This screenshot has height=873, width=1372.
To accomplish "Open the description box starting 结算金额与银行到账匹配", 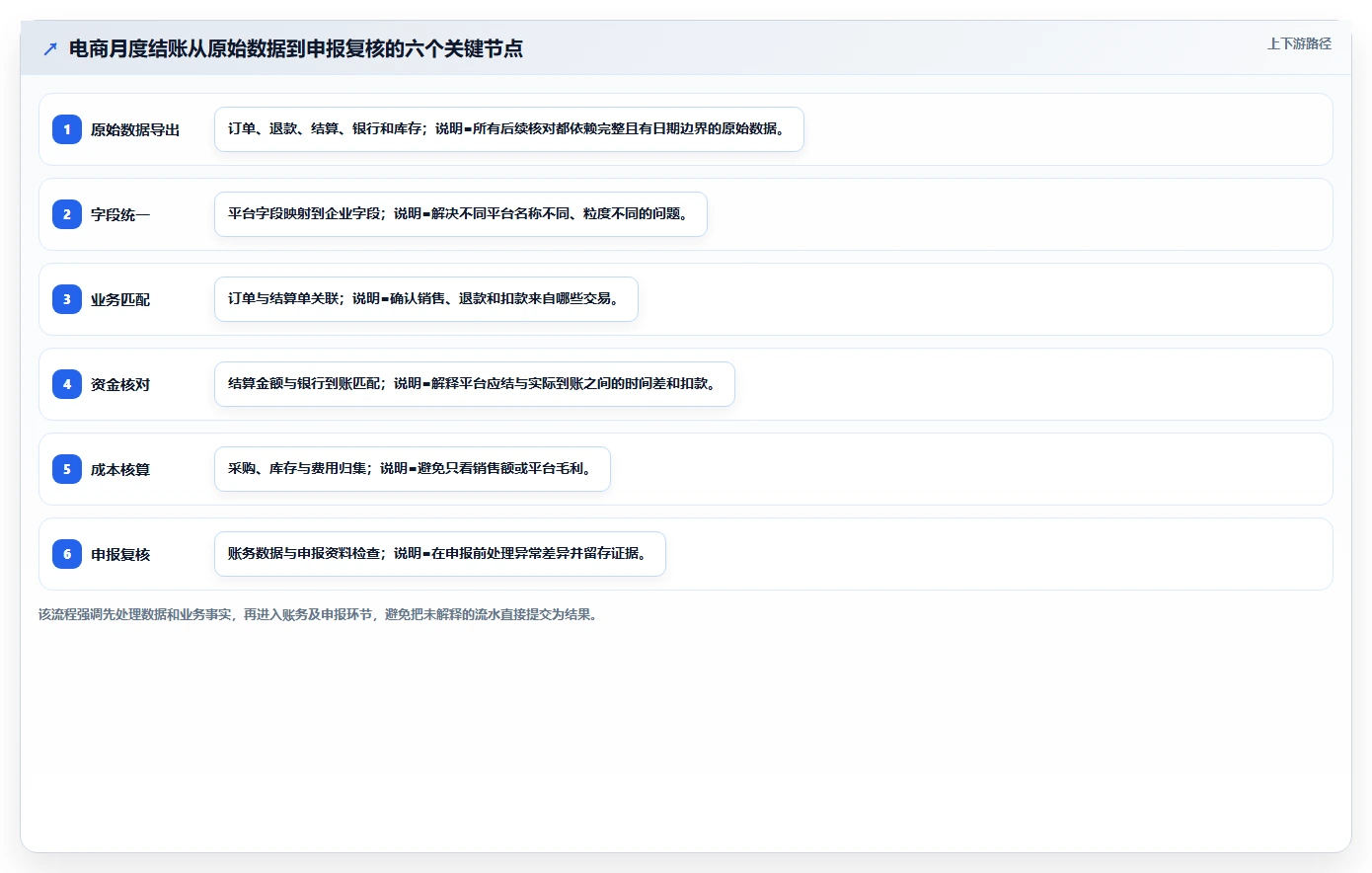I will pos(475,384).
